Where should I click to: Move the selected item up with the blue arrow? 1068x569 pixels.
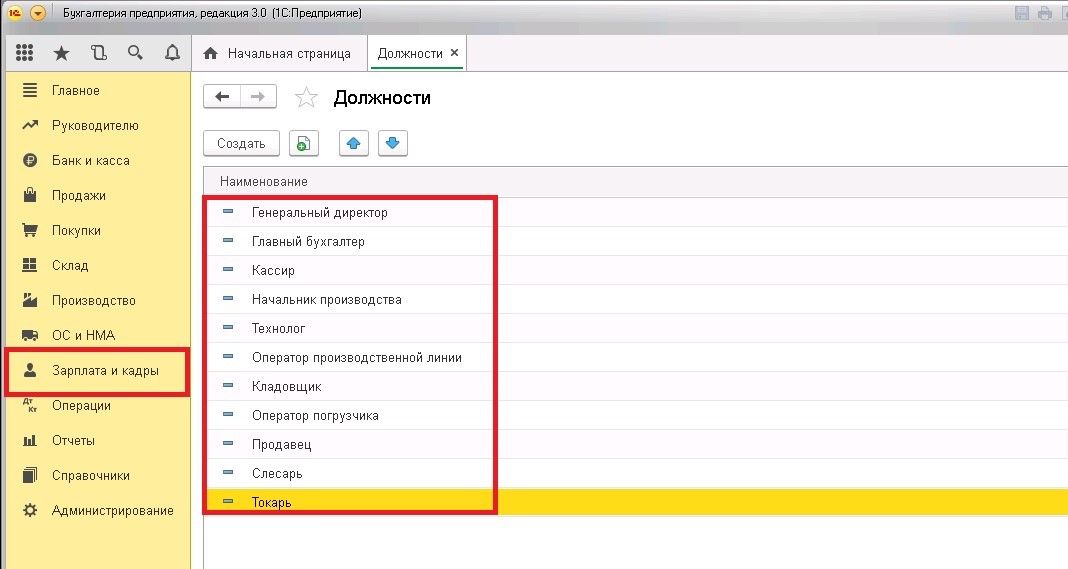click(354, 143)
